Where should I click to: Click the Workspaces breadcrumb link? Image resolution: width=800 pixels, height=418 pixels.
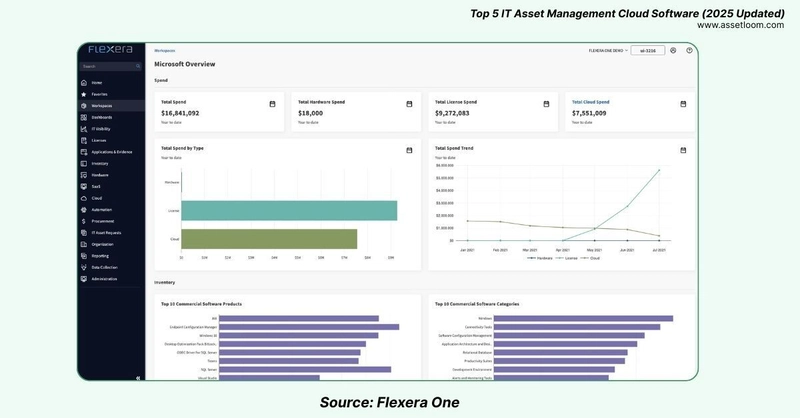coord(165,51)
